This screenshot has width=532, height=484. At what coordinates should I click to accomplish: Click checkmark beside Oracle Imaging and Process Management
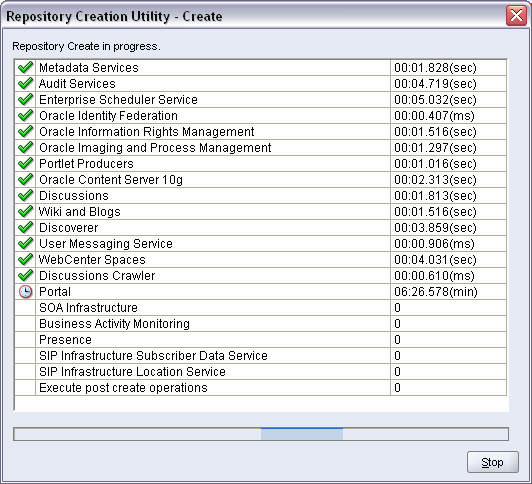click(25, 147)
